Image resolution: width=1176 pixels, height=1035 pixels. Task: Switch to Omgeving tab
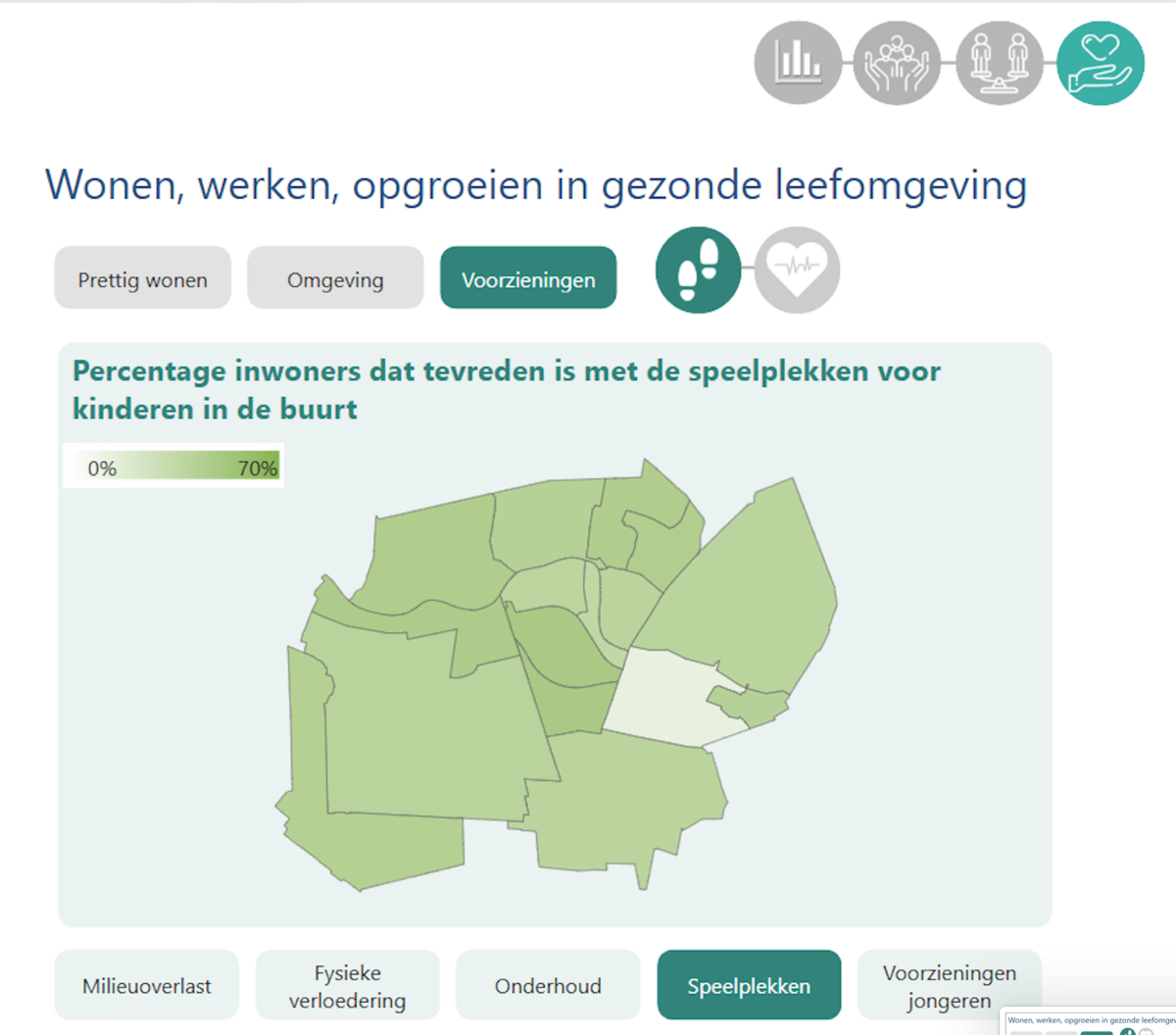coord(335,279)
